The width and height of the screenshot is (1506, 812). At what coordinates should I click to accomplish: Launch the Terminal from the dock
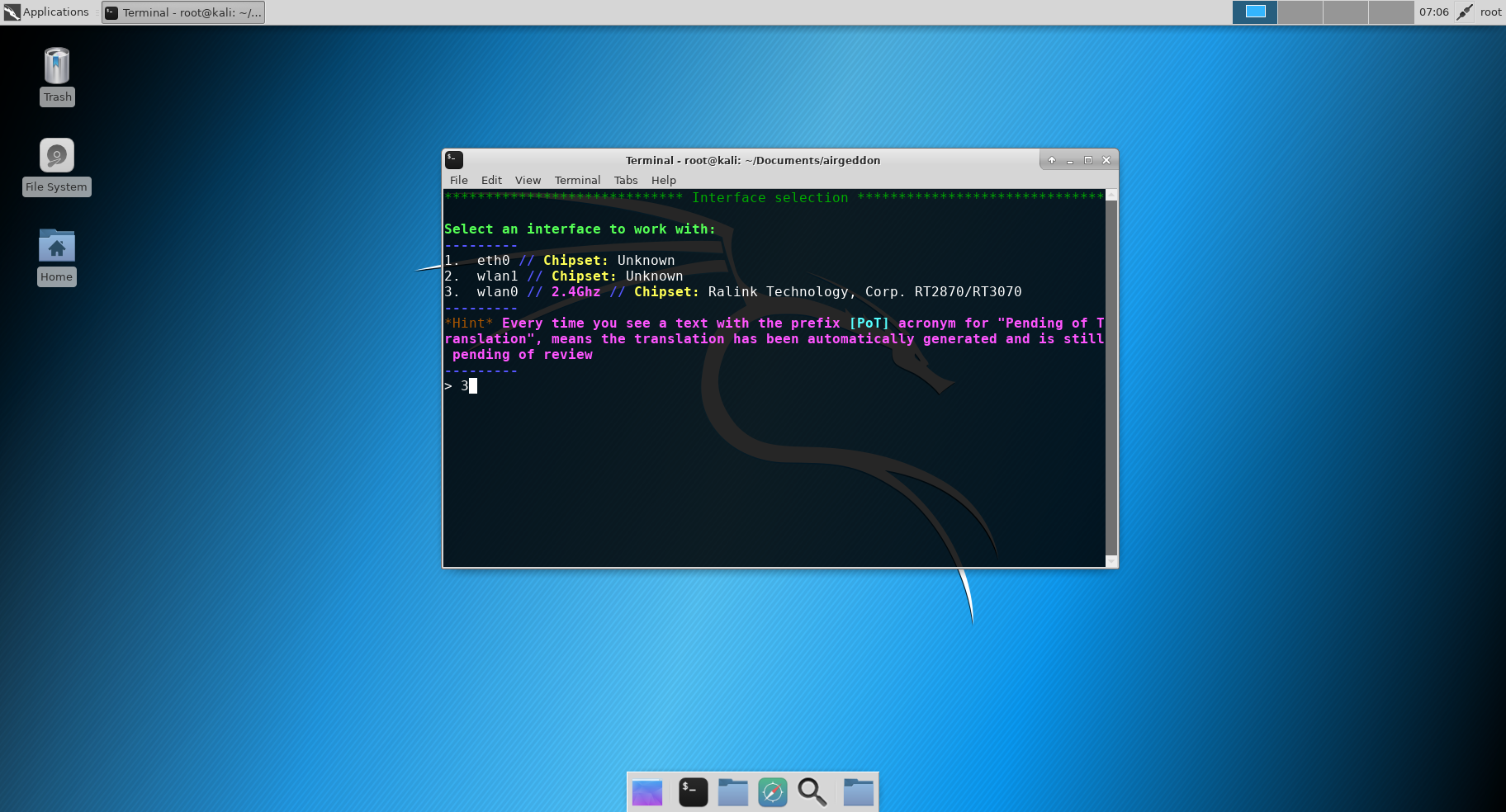[x=693, y=792]
